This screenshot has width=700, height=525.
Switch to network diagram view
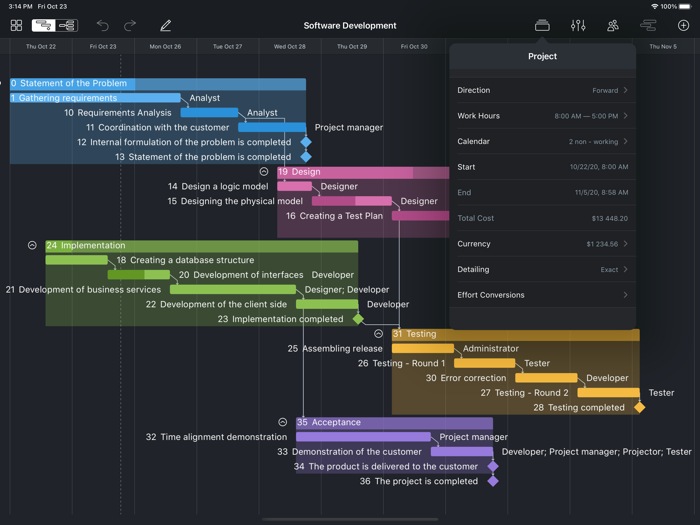pyautogui.click(x=67, y=25)
